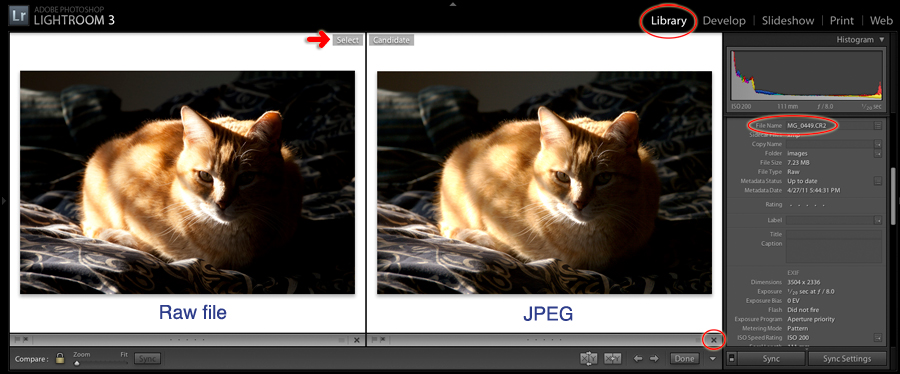Click the Metering Mode value 'Pattern'
Image resolution: width=900 pixels, height=374 pixels.
click(x=798, y=328)
